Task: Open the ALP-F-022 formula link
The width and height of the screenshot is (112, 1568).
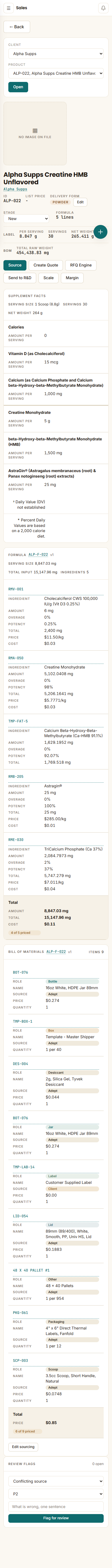Action: click(x=38, y=555)
